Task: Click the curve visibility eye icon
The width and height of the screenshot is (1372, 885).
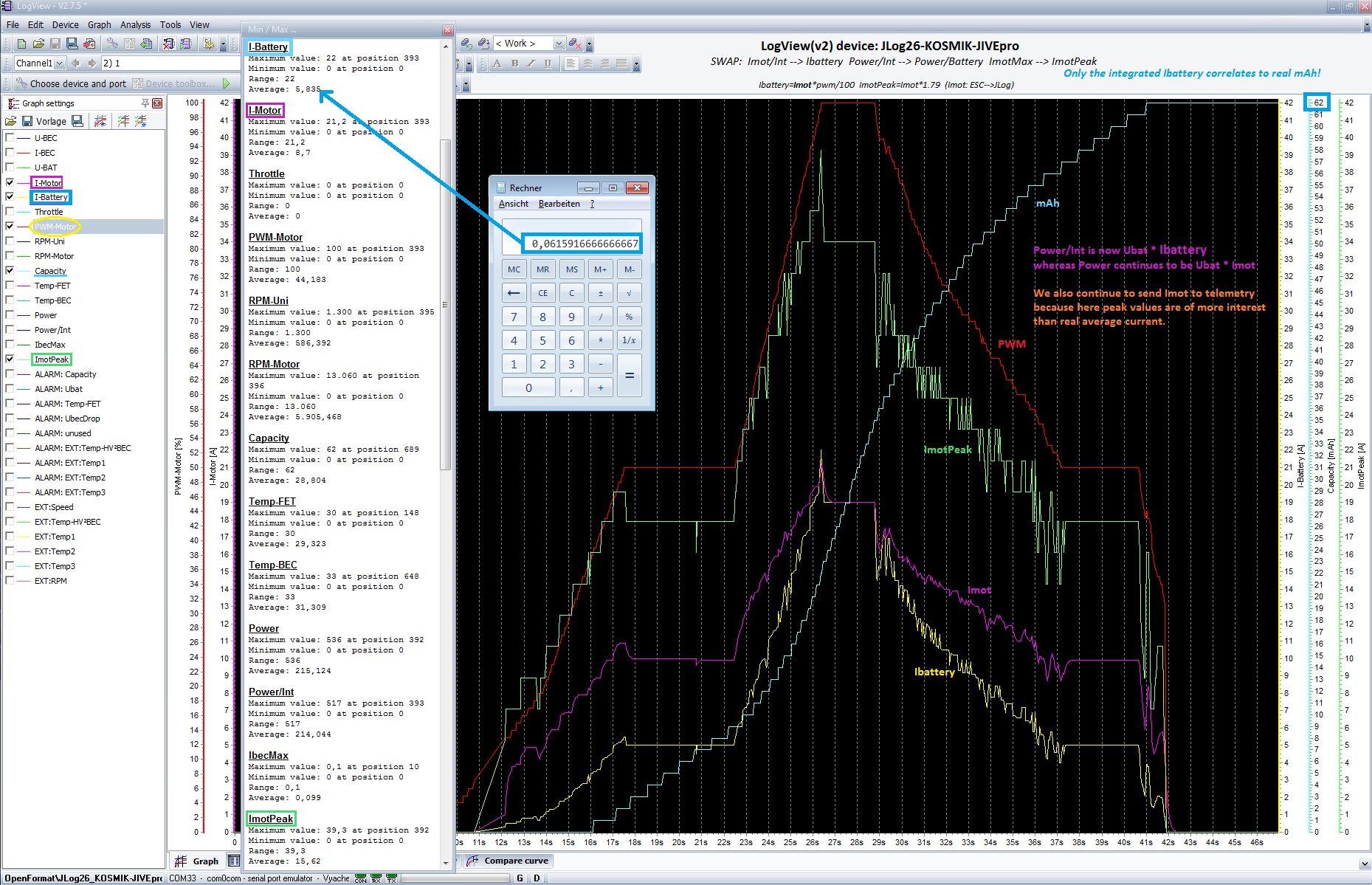Action: (101, 121)
